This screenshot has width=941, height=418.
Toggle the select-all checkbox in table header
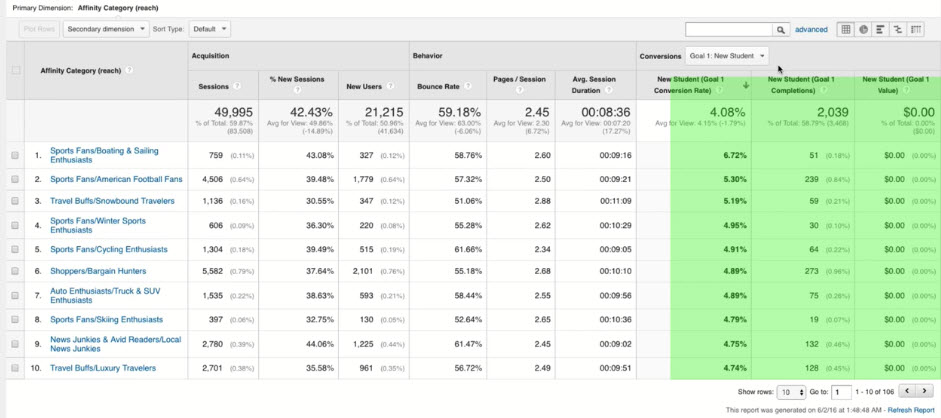[15, 70]
